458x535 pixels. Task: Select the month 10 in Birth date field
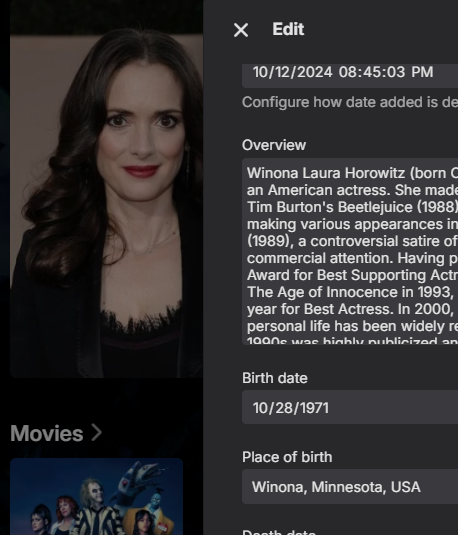[x=260, y=408]
